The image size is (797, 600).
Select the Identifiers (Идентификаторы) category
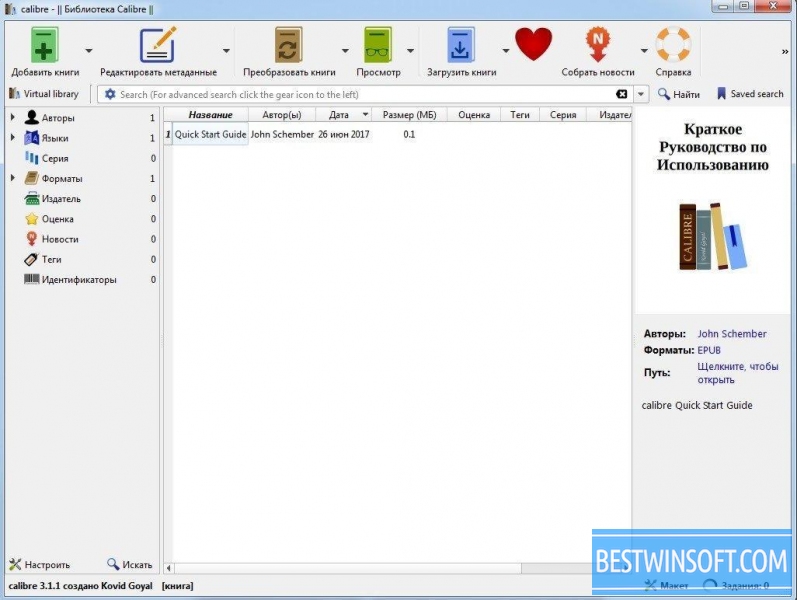(89, 280)
